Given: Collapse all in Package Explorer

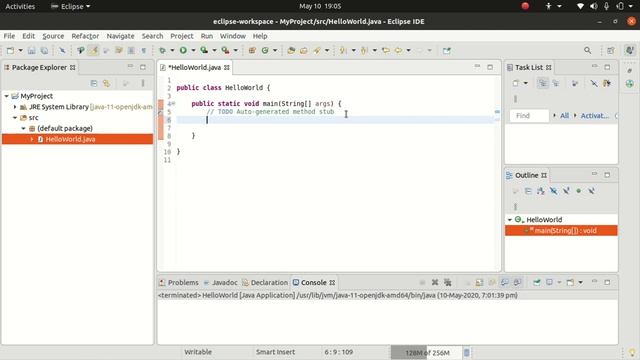Looking at the screenshot, I should pos(94,83).
